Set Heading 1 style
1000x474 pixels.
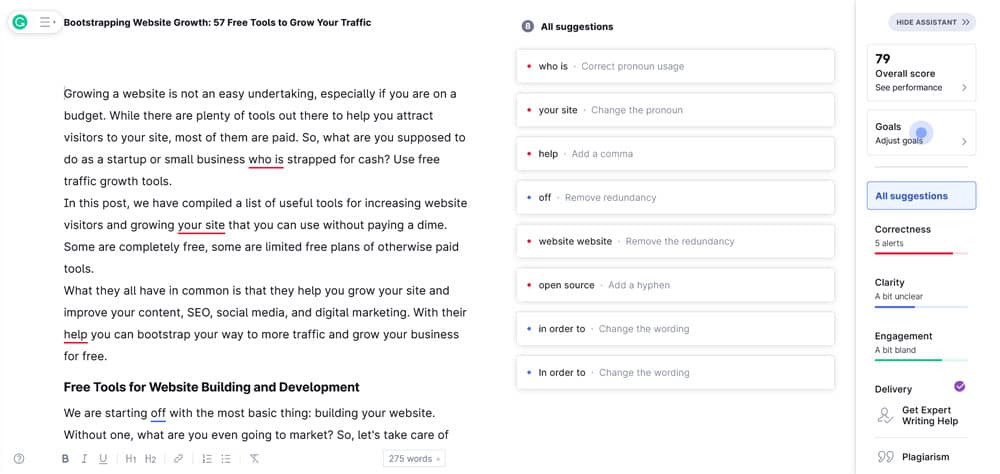[x=131, y=459]
